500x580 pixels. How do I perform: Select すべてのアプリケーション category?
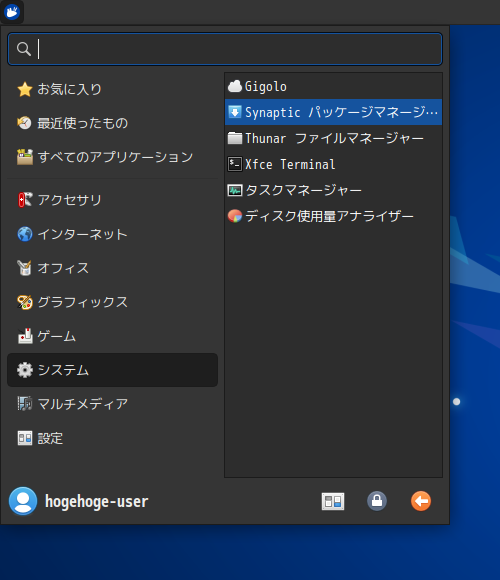[x=112, y=157]
